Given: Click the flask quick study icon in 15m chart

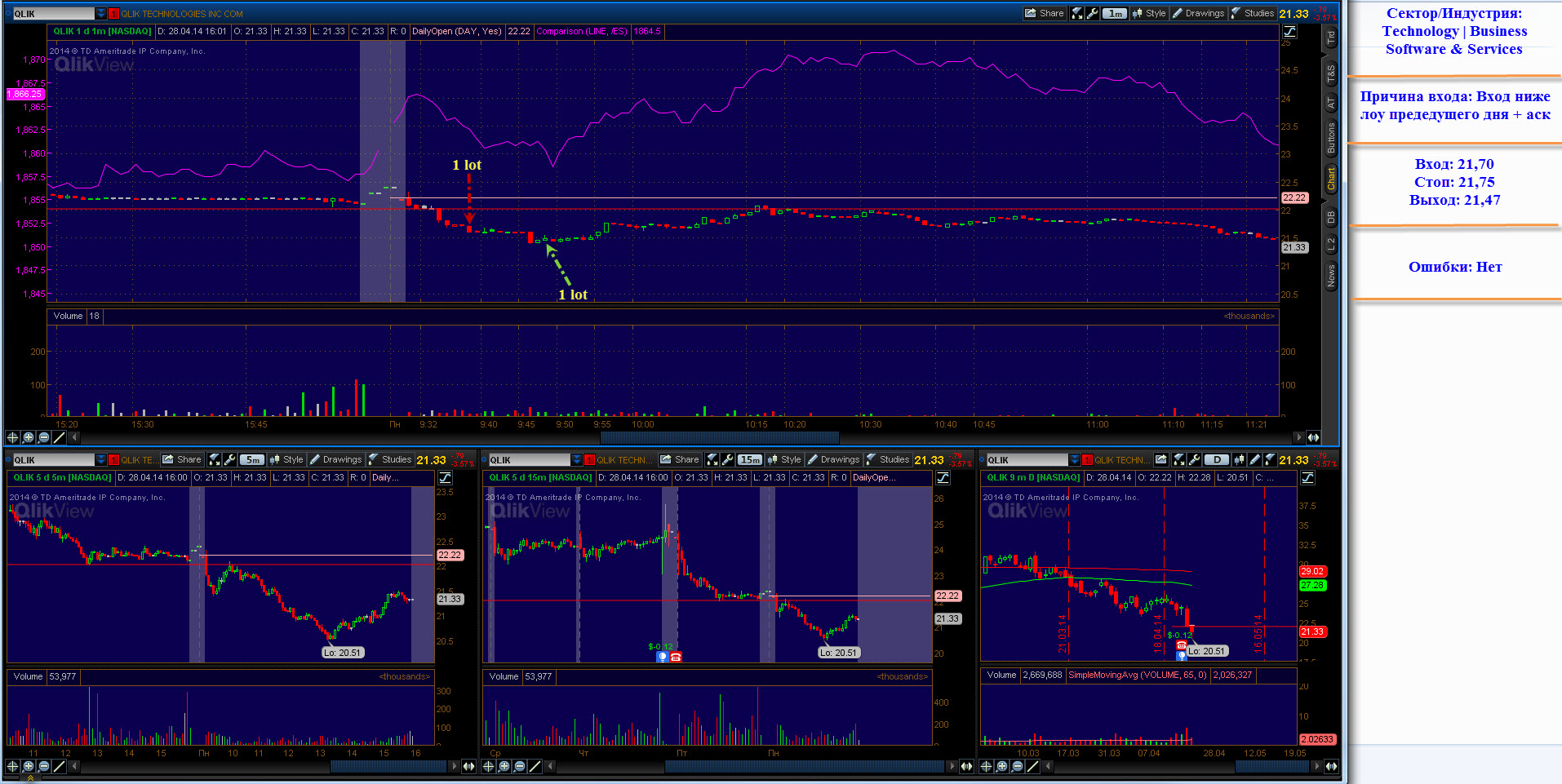Looking at the screenshot, I should pos(712,459).
